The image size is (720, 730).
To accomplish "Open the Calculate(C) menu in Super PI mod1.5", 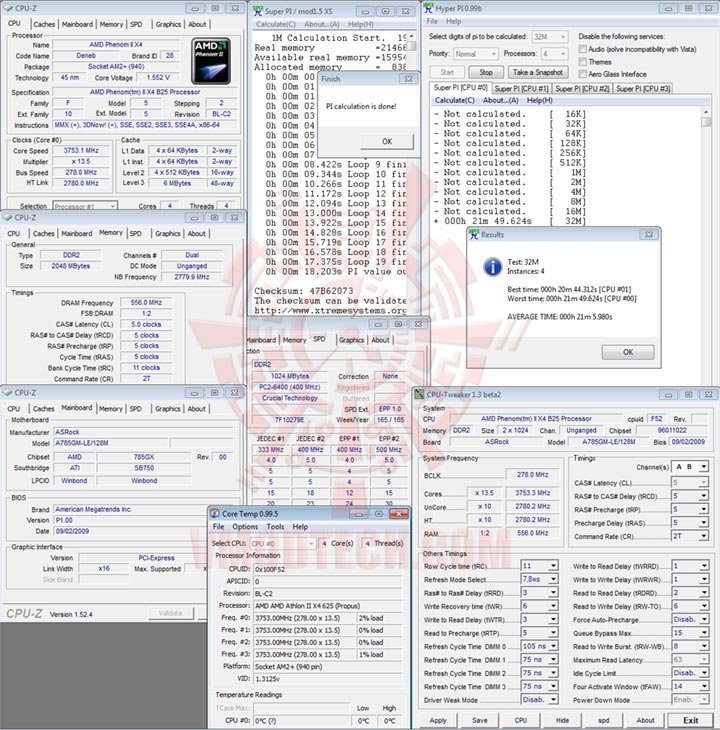I will coord(276,24).
